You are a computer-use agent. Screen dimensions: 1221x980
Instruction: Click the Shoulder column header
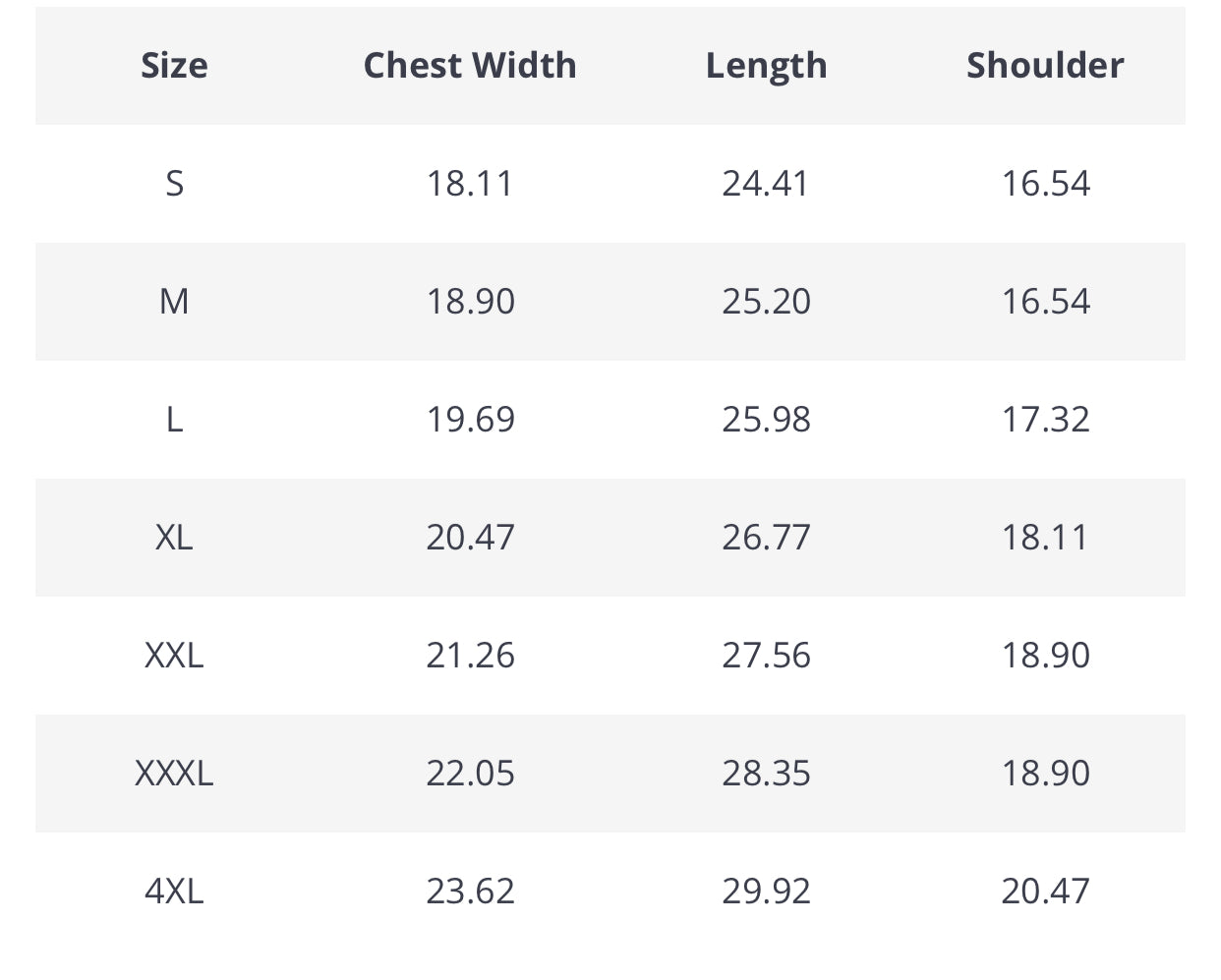click(1045, 66)
